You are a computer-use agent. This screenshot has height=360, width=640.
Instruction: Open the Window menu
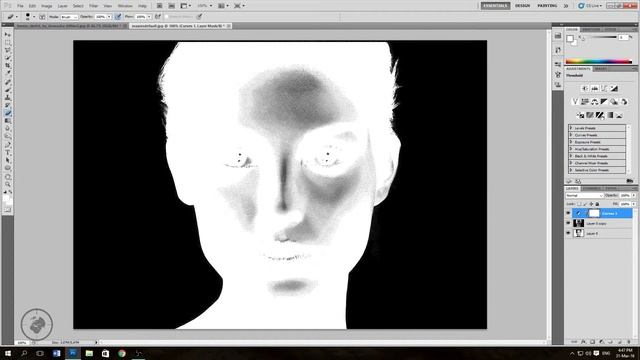pyautogui.click(x=125, y=6)
